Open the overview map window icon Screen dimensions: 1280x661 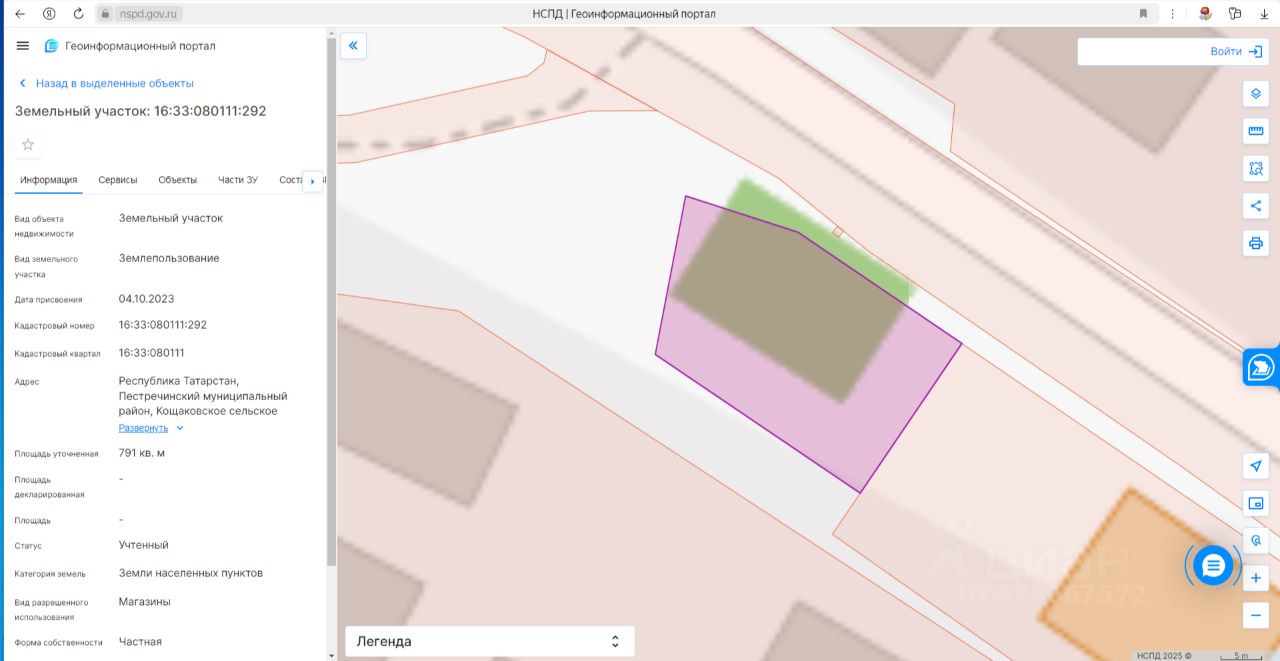(x=1256, y=503)
